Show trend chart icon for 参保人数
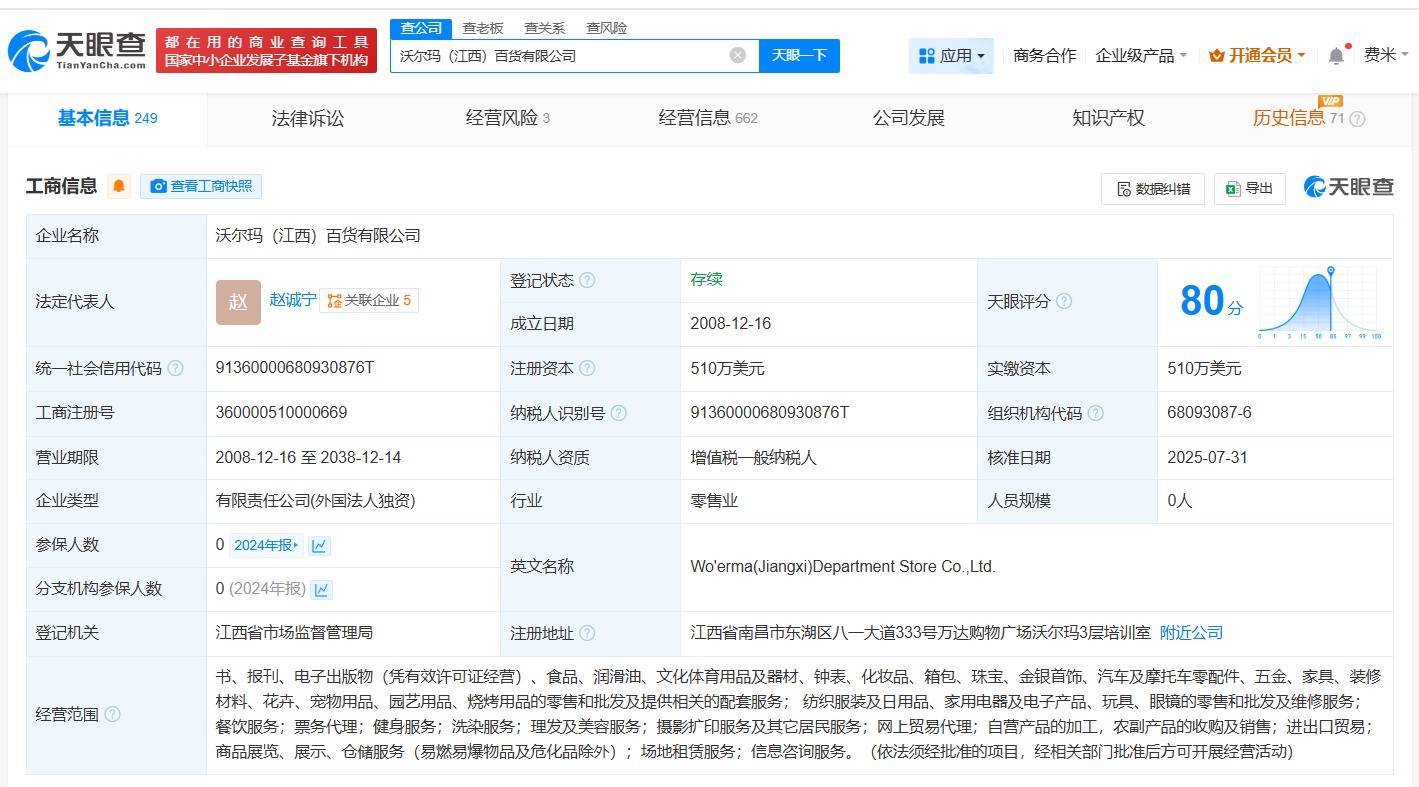 [x=319, y=545]
